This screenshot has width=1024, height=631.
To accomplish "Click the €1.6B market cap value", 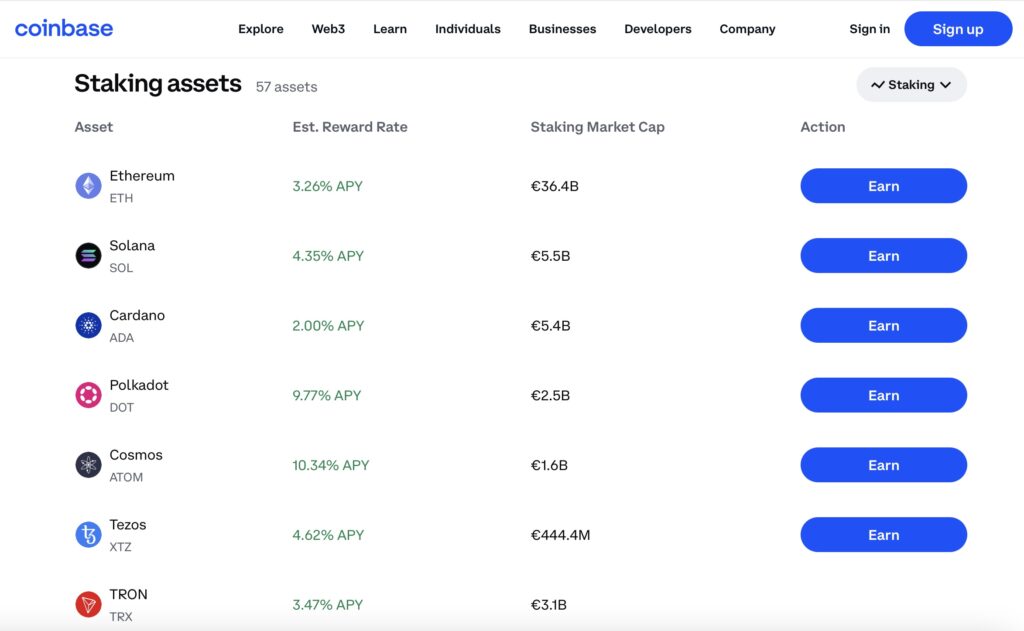I will tap(549, 466).
